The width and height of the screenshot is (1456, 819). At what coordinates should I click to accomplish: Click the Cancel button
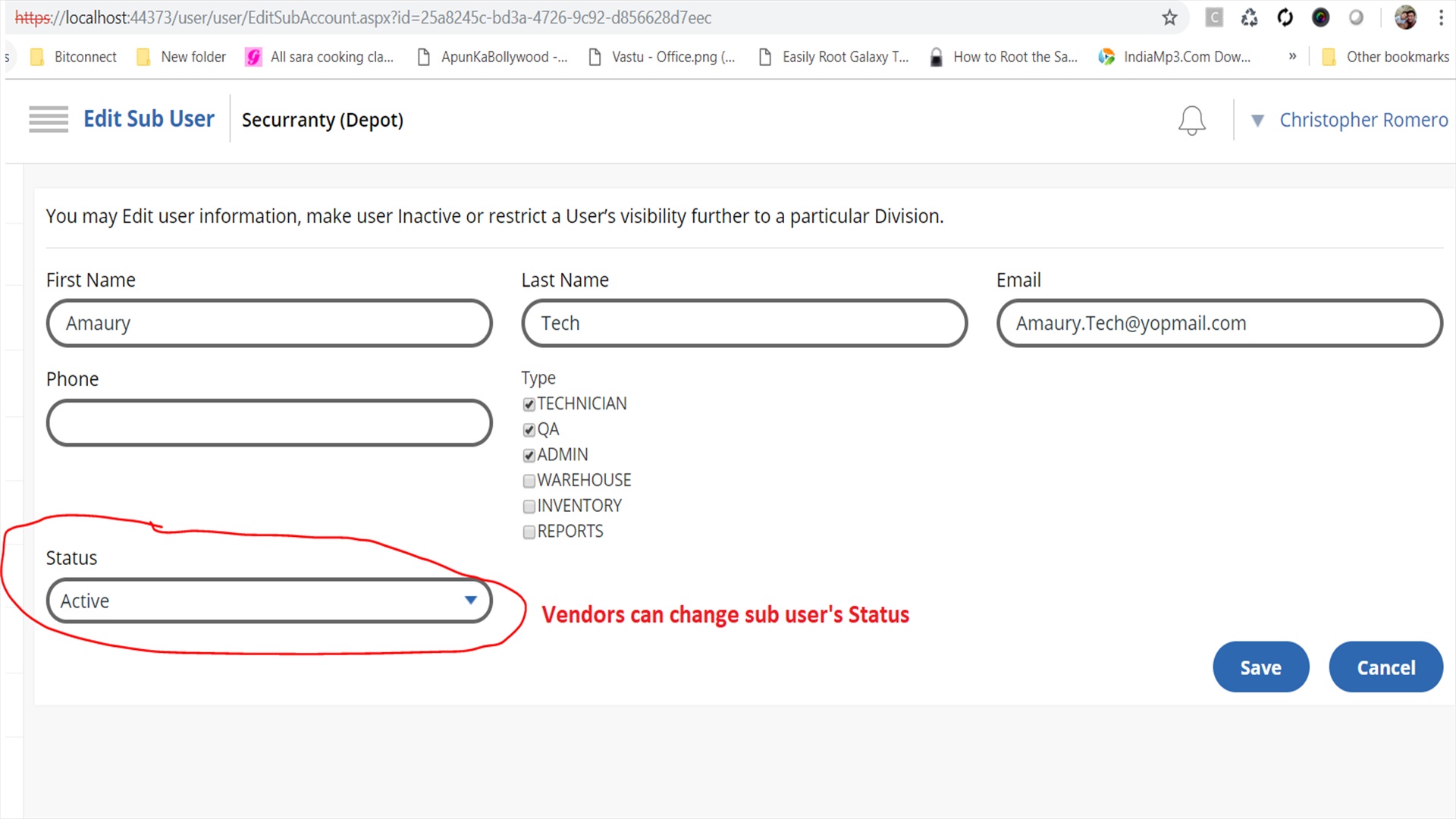click(1385, 667)
